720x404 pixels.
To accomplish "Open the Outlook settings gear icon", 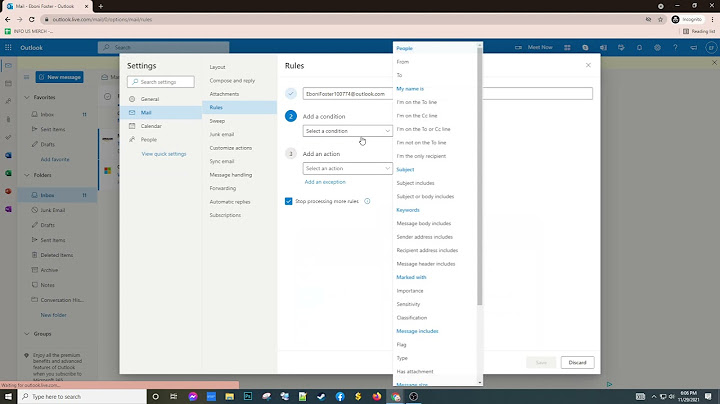I will pyautogui.click(x=657, y=47).
